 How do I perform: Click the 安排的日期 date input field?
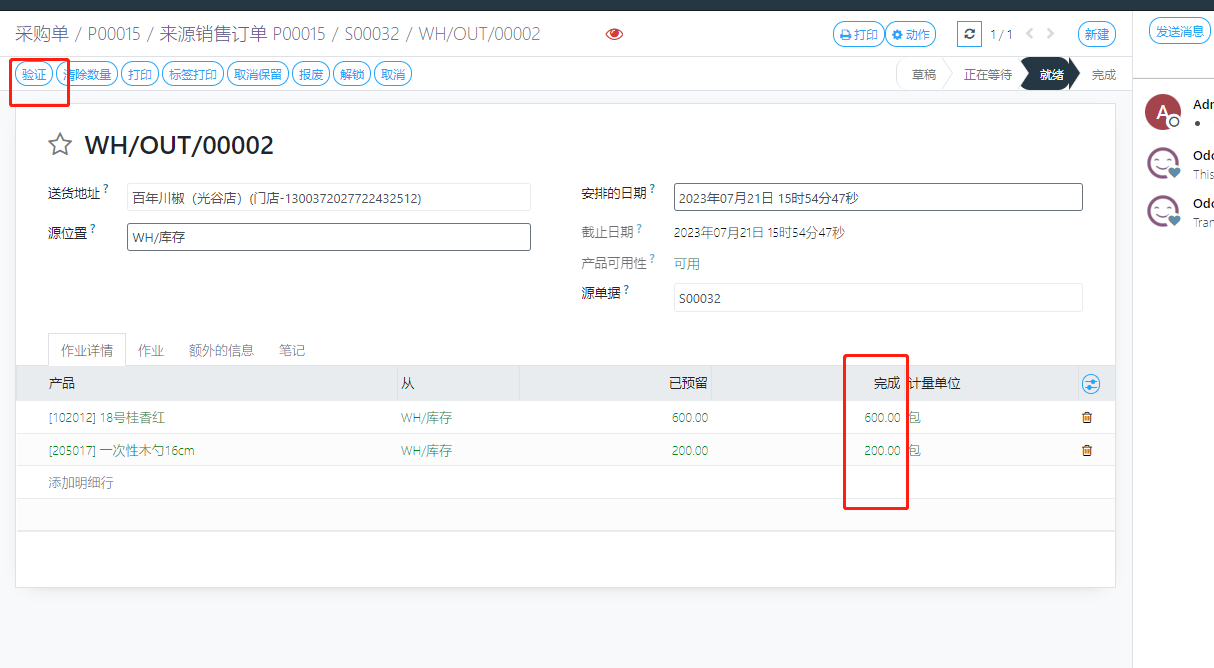coord(877,198)
